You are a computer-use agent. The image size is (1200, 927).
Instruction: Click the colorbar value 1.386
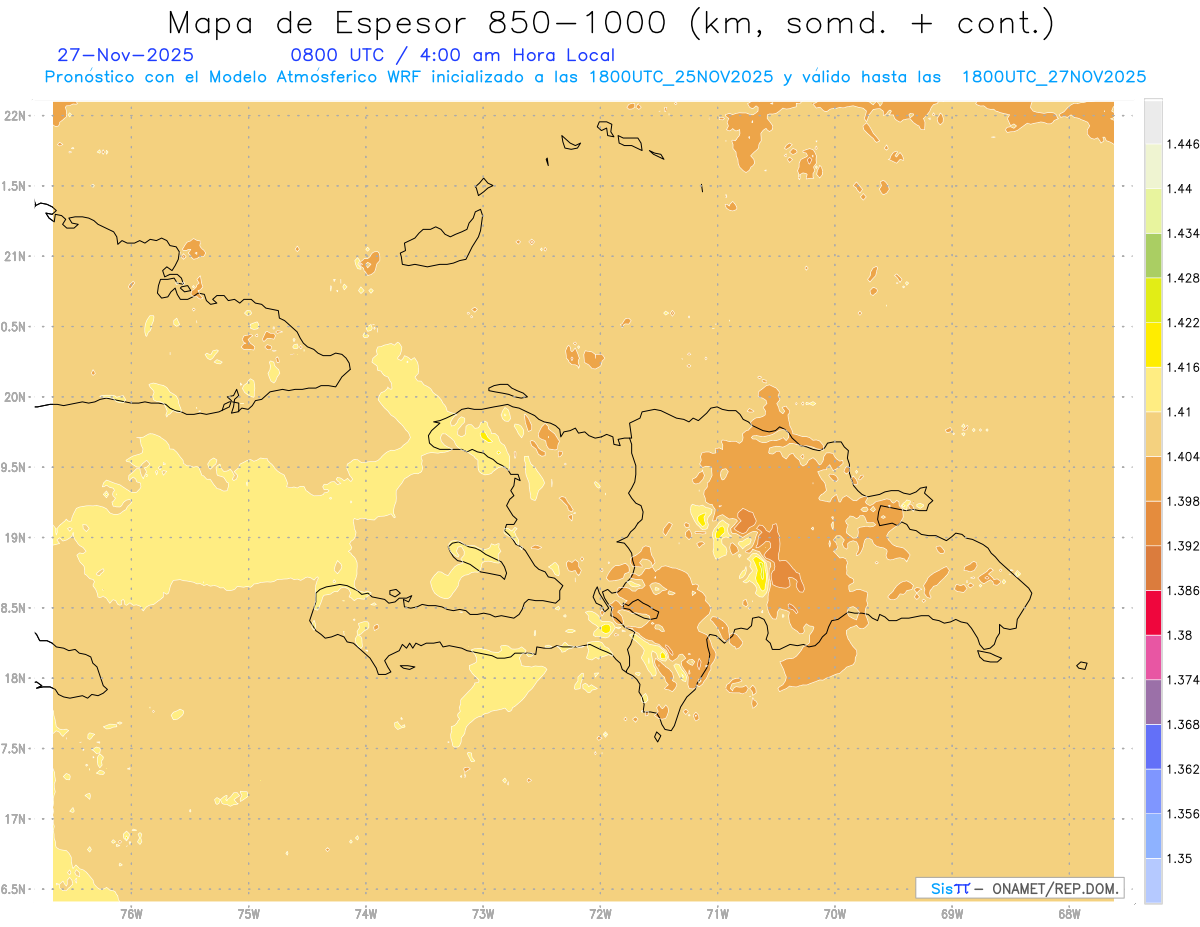(x=1183, y=590)
